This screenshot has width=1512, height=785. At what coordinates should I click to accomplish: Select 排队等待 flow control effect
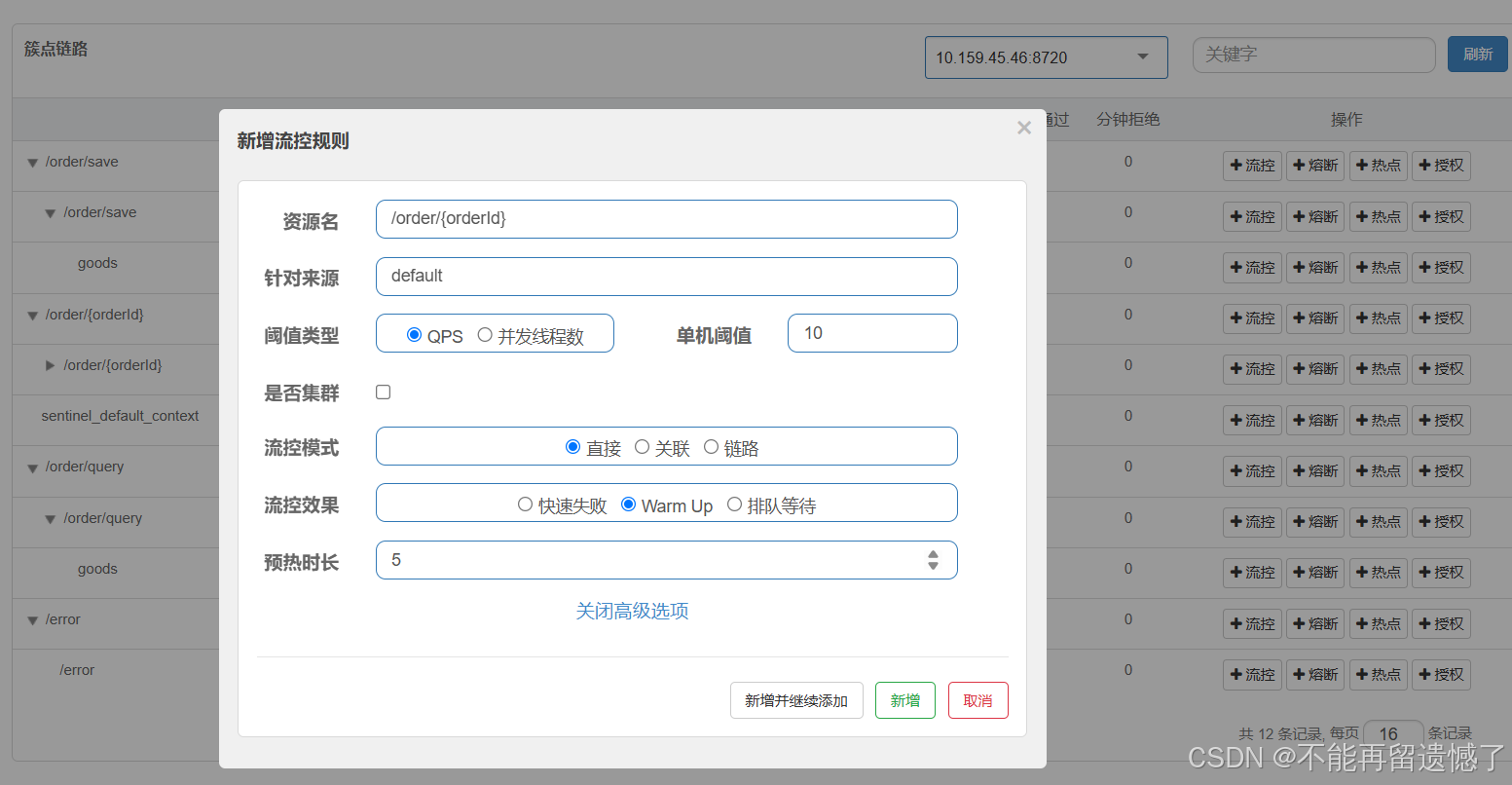click(734, 505)
